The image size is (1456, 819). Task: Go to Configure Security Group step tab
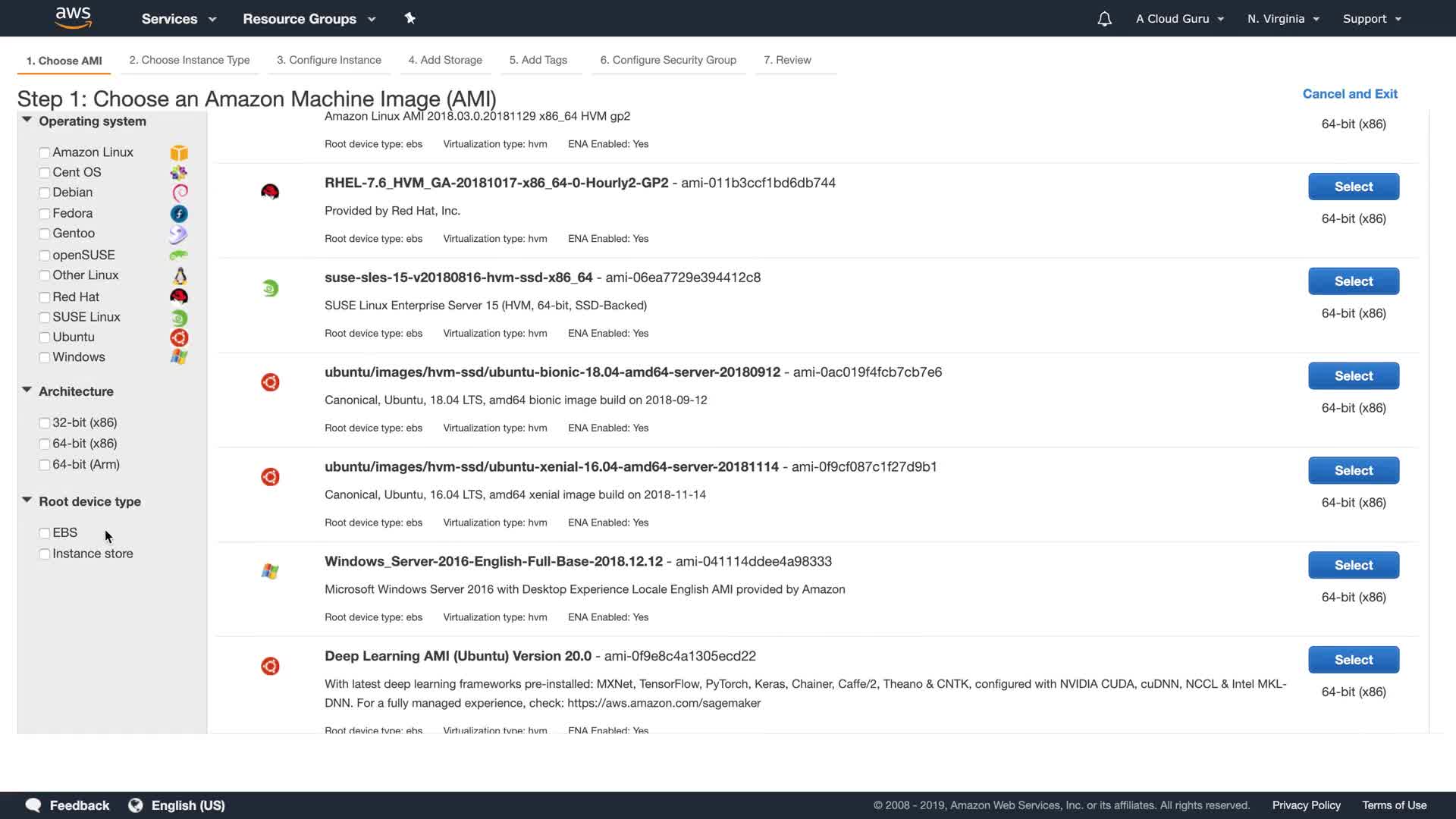tap(668, 60)
